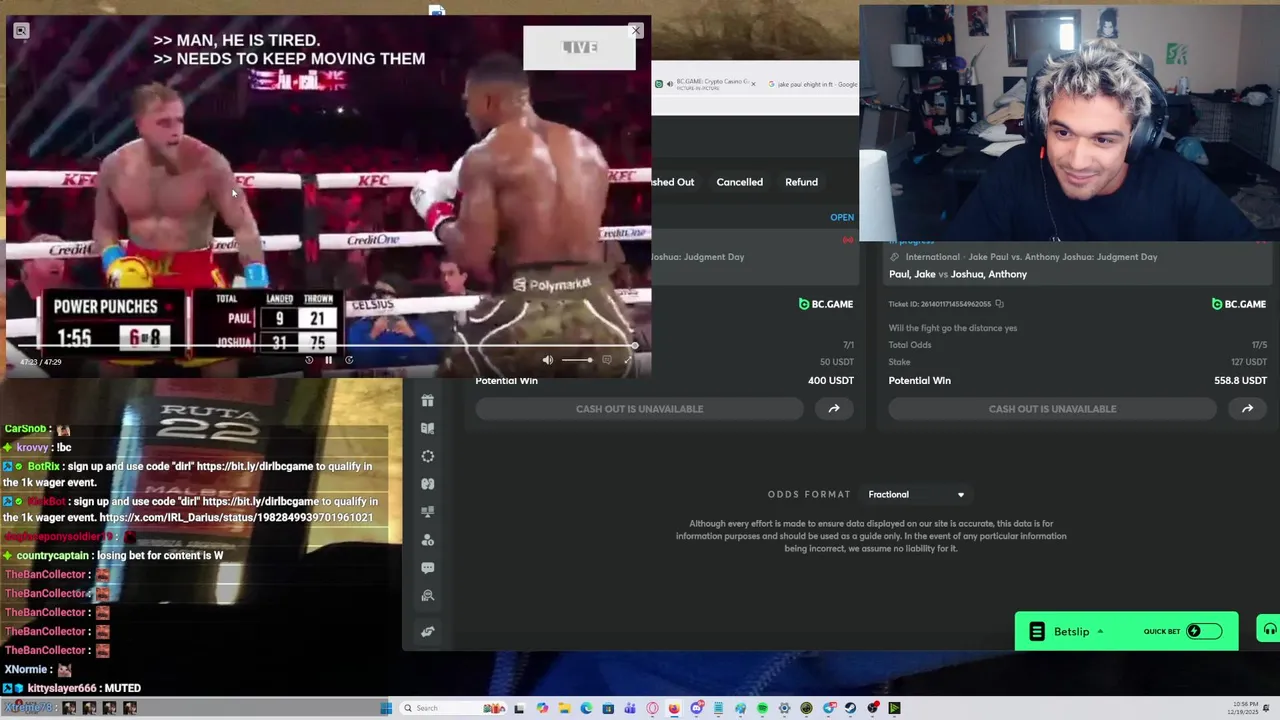Click the magnifier icon atop video player

tap(21, 31)
